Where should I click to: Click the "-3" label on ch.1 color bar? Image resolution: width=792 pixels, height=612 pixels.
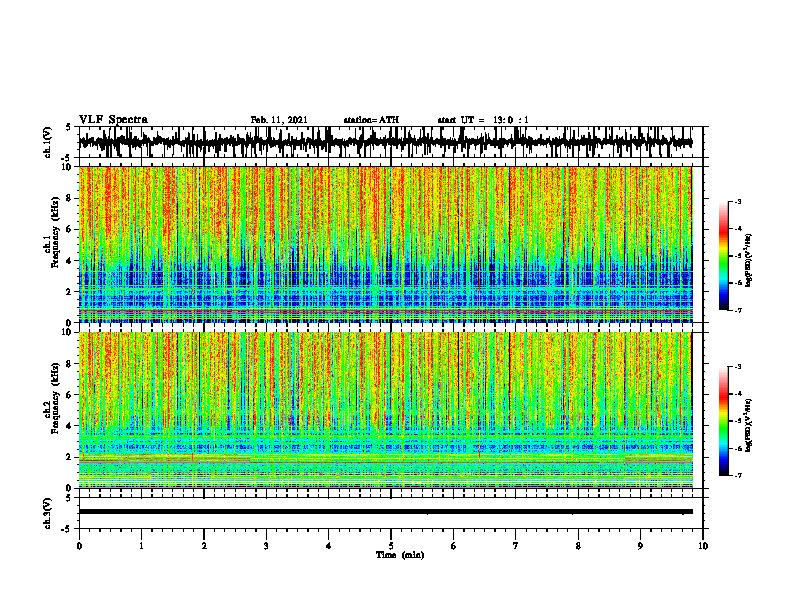[x=738, y=201]
